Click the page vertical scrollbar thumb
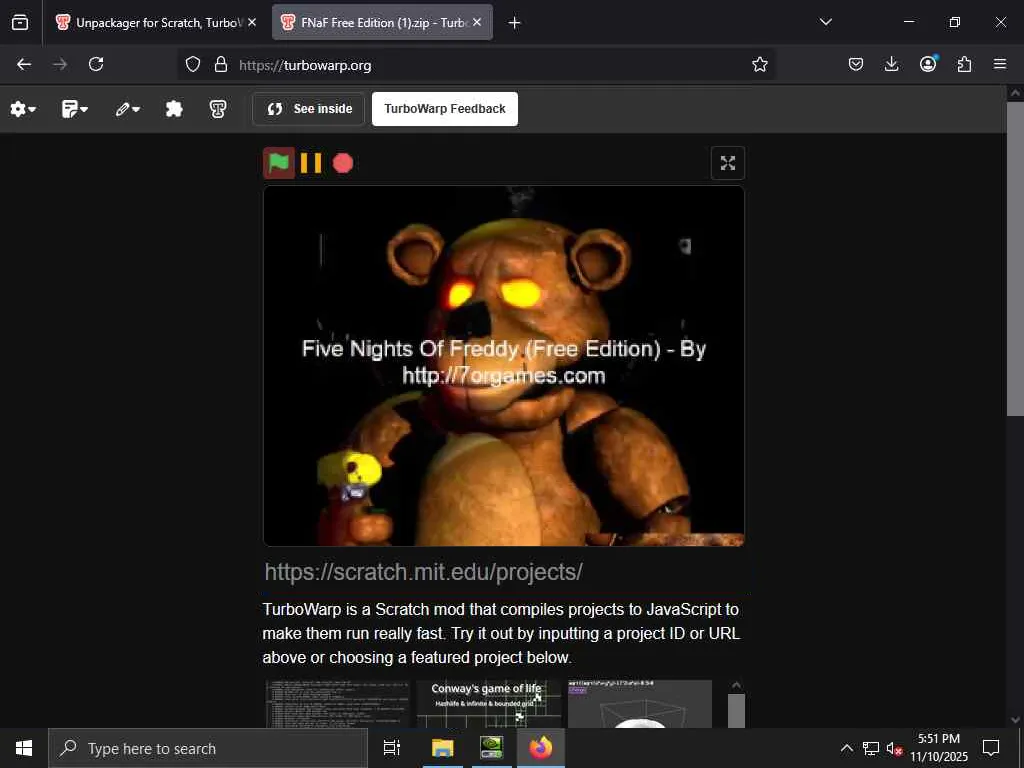Viewport: 1024px width, 768px height. 1014,259
